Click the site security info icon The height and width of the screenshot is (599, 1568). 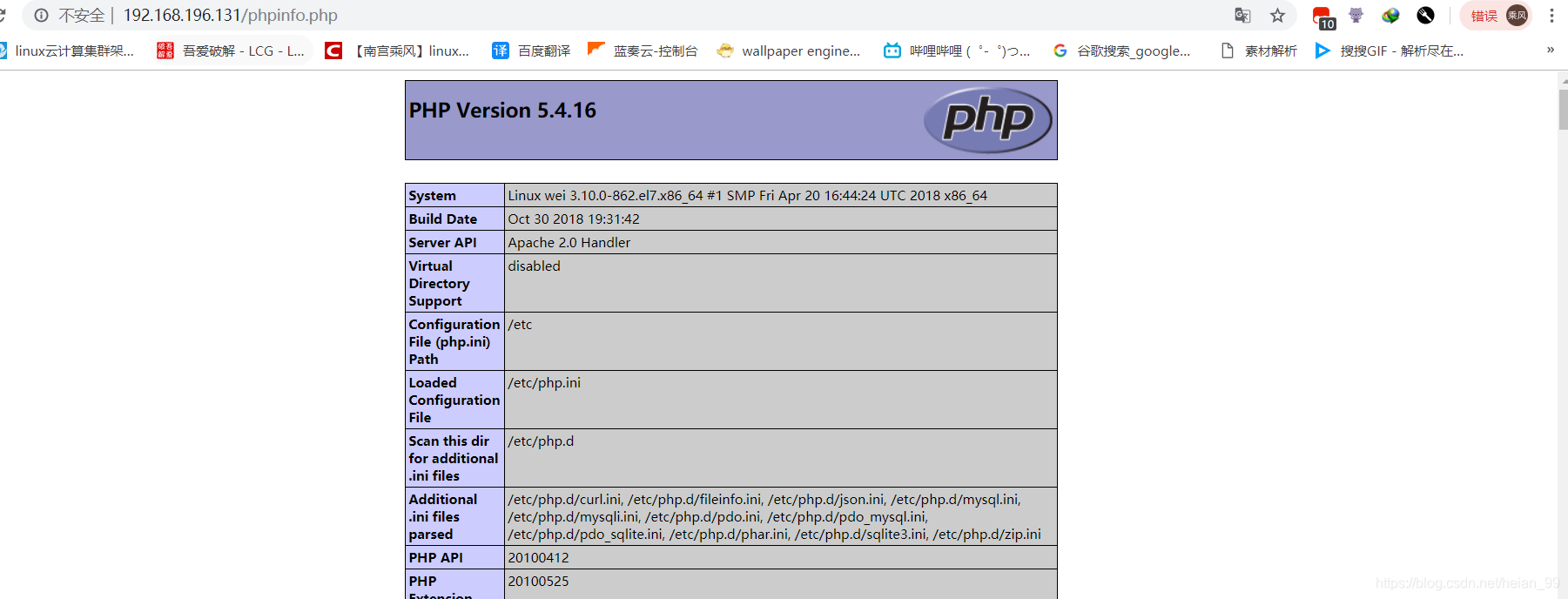click(x=41, y=15)
